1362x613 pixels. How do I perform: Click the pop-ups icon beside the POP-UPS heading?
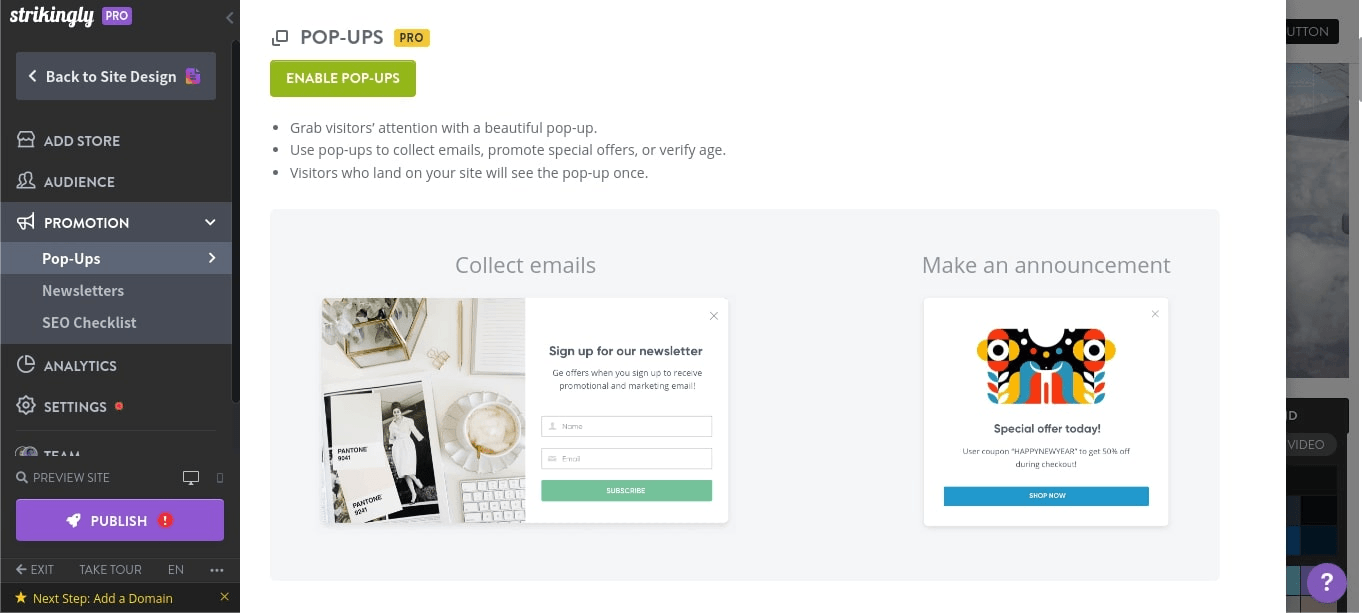click(280, 37)
